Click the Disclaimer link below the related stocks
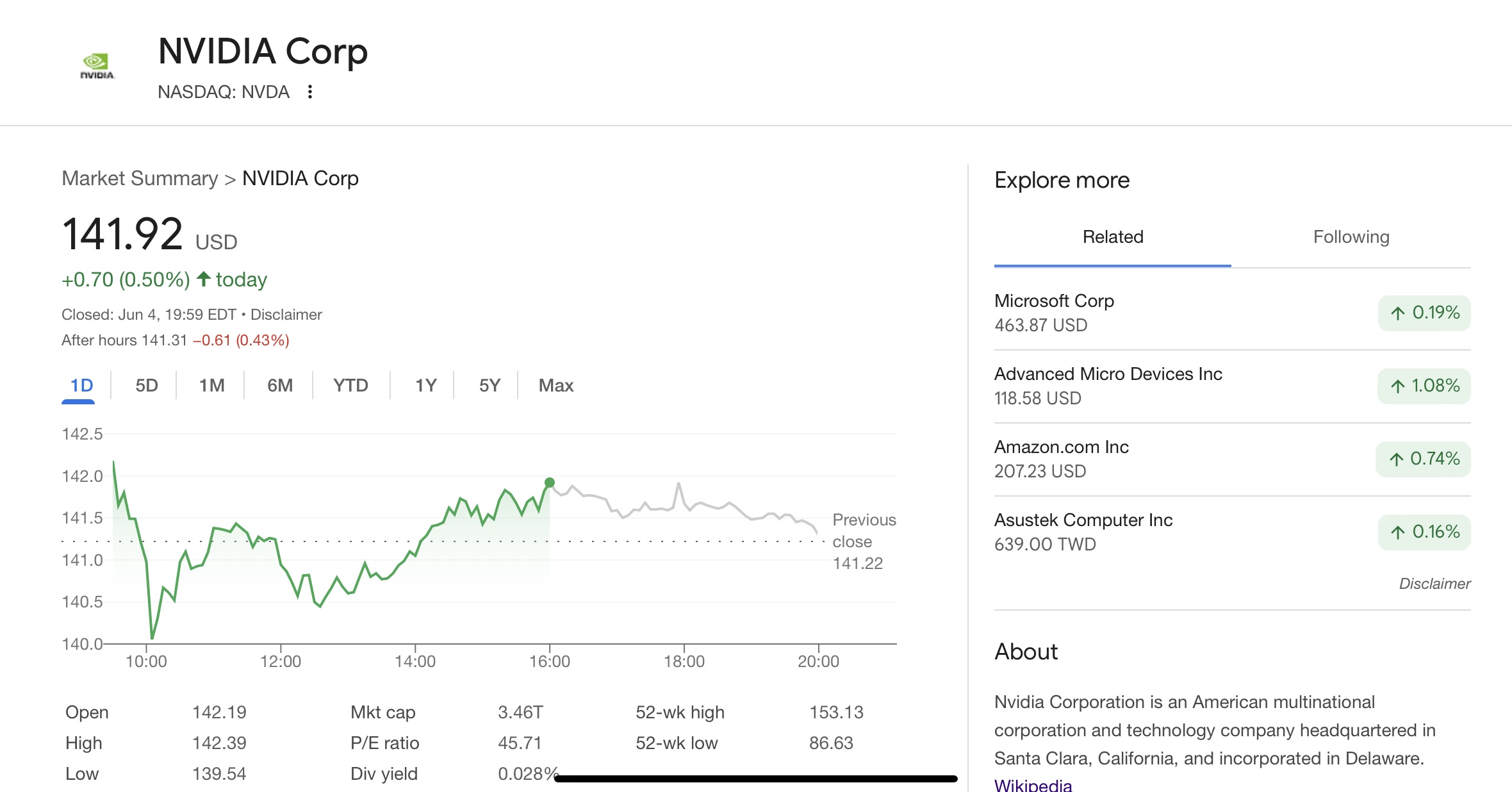The image size is (1512, 792). pyautogui.click(x=1434, y=584)
